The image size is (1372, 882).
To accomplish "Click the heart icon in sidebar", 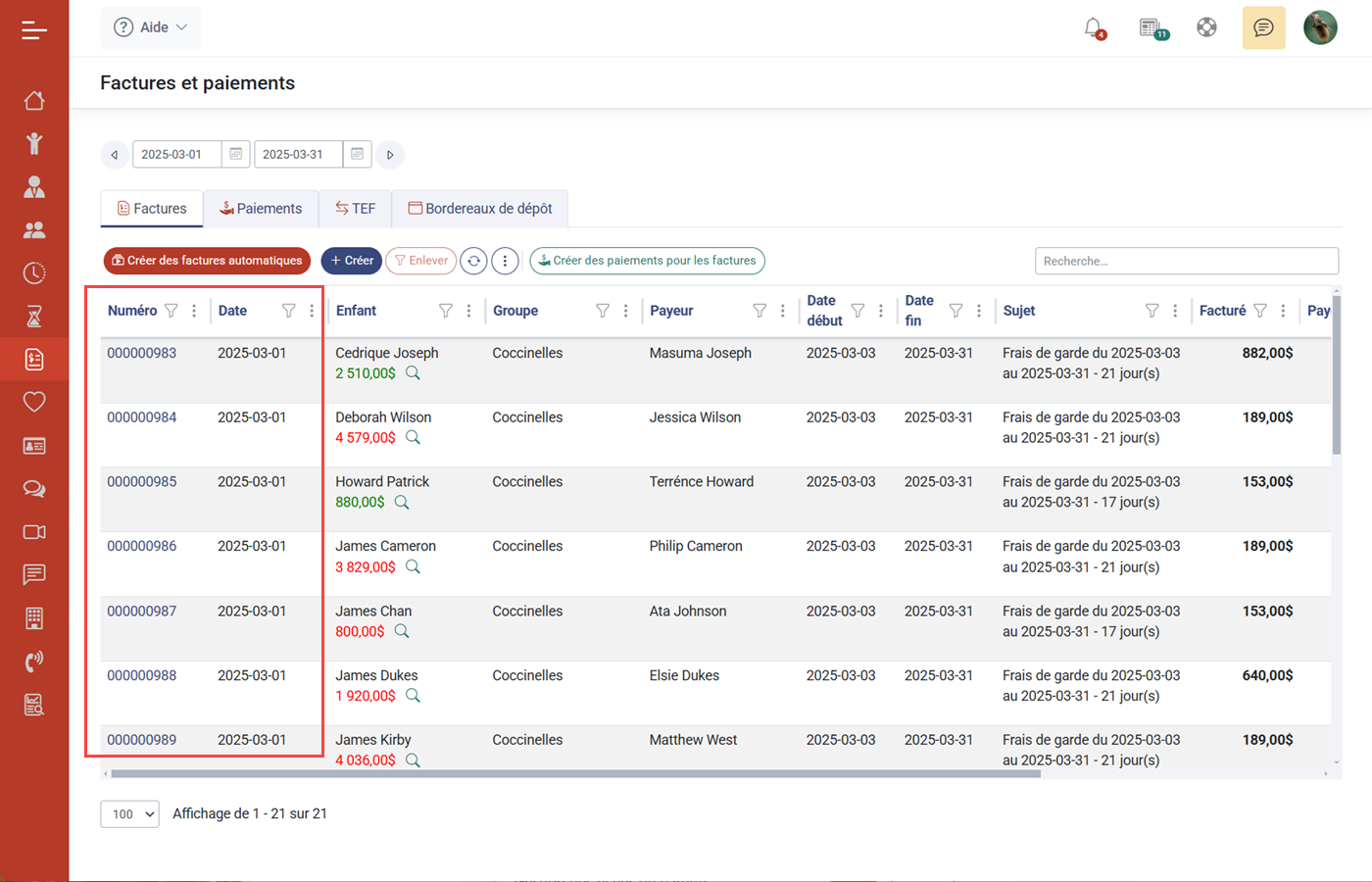I will pyautogui.click(x=34, y=402).
